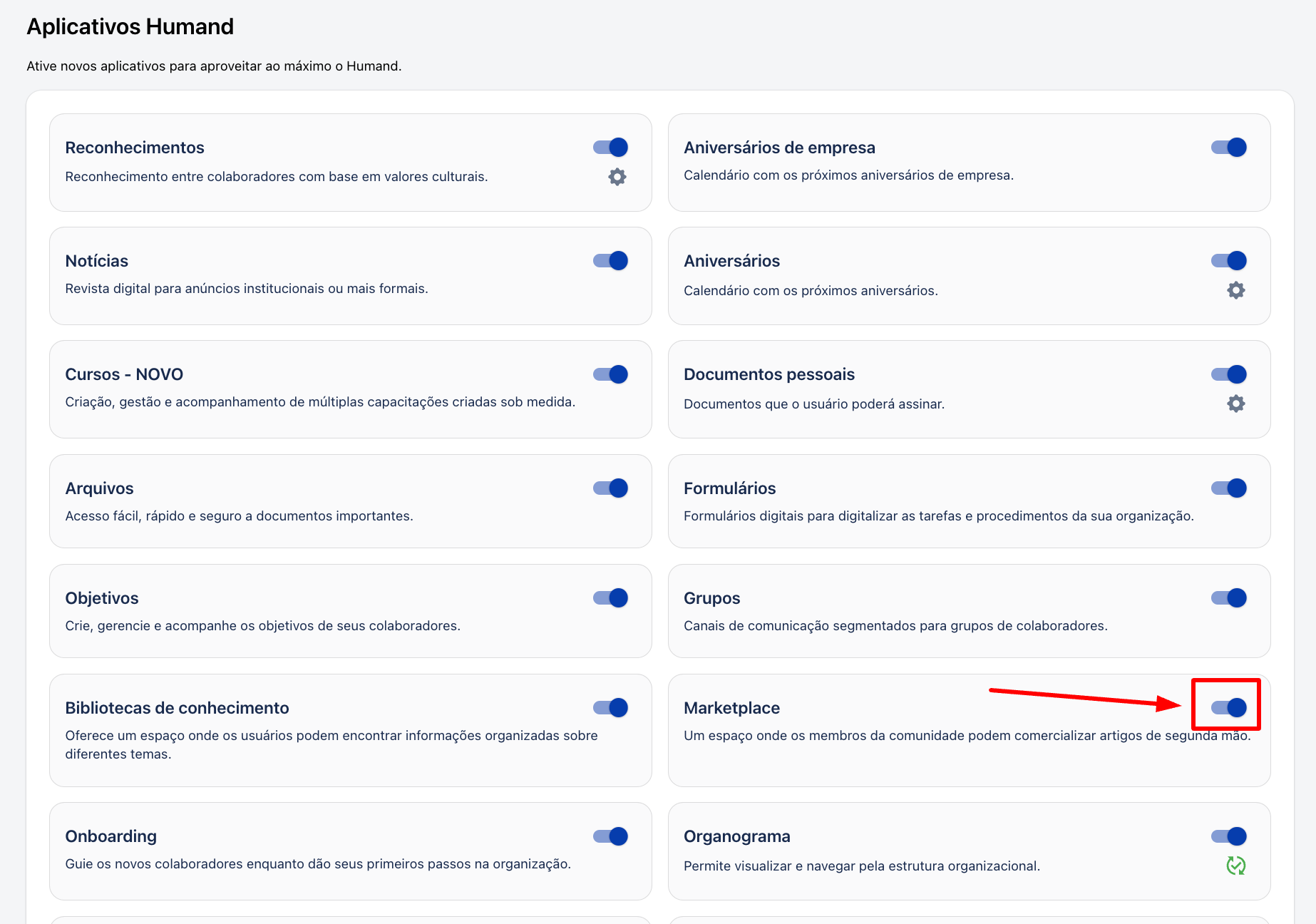Click 'Documentos que o usuário poderá assinar' text
Viewport: 1316px width, 924px height.
point(814,404)
